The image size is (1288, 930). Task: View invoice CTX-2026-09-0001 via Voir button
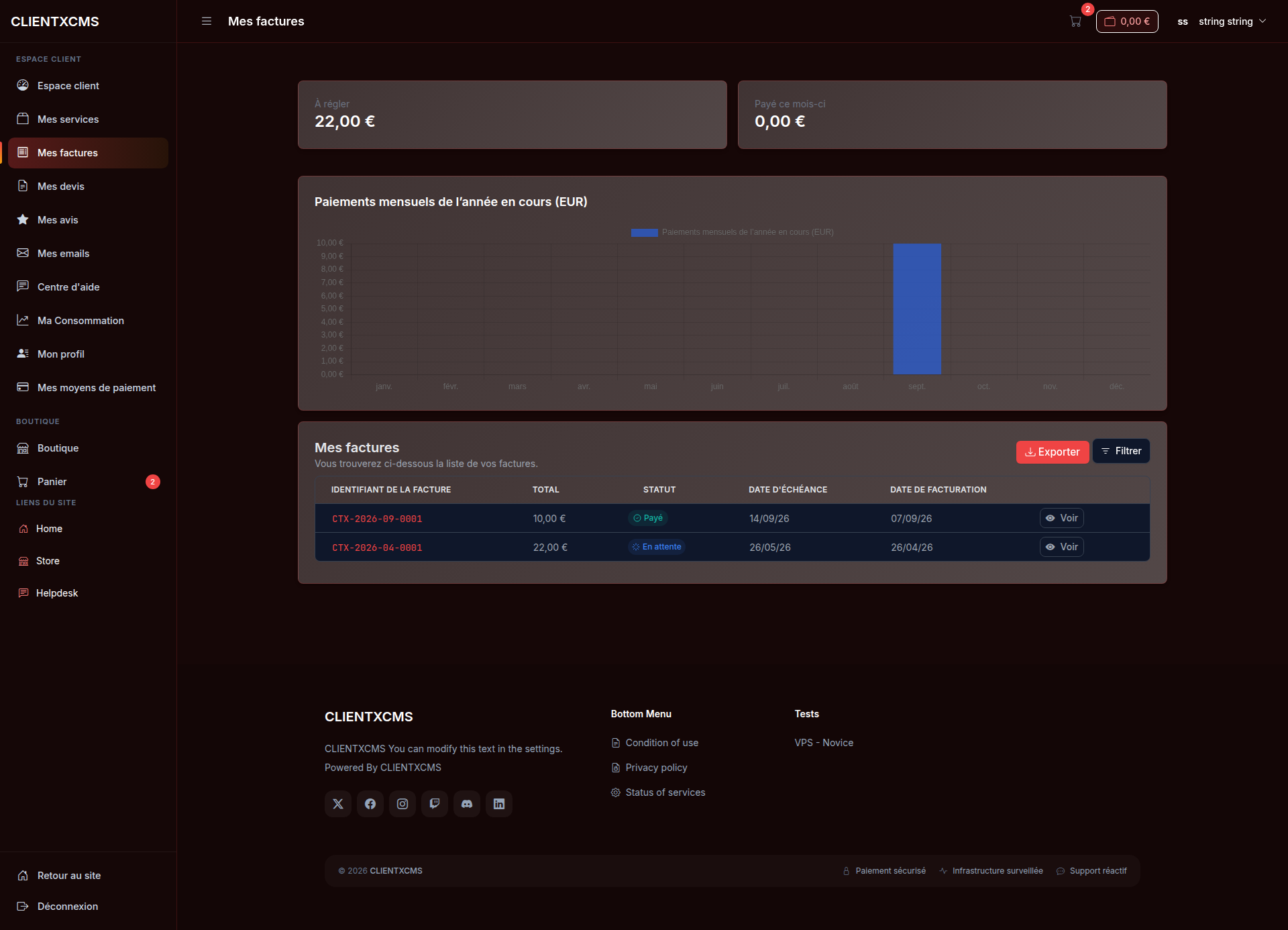click(1062, 518)
